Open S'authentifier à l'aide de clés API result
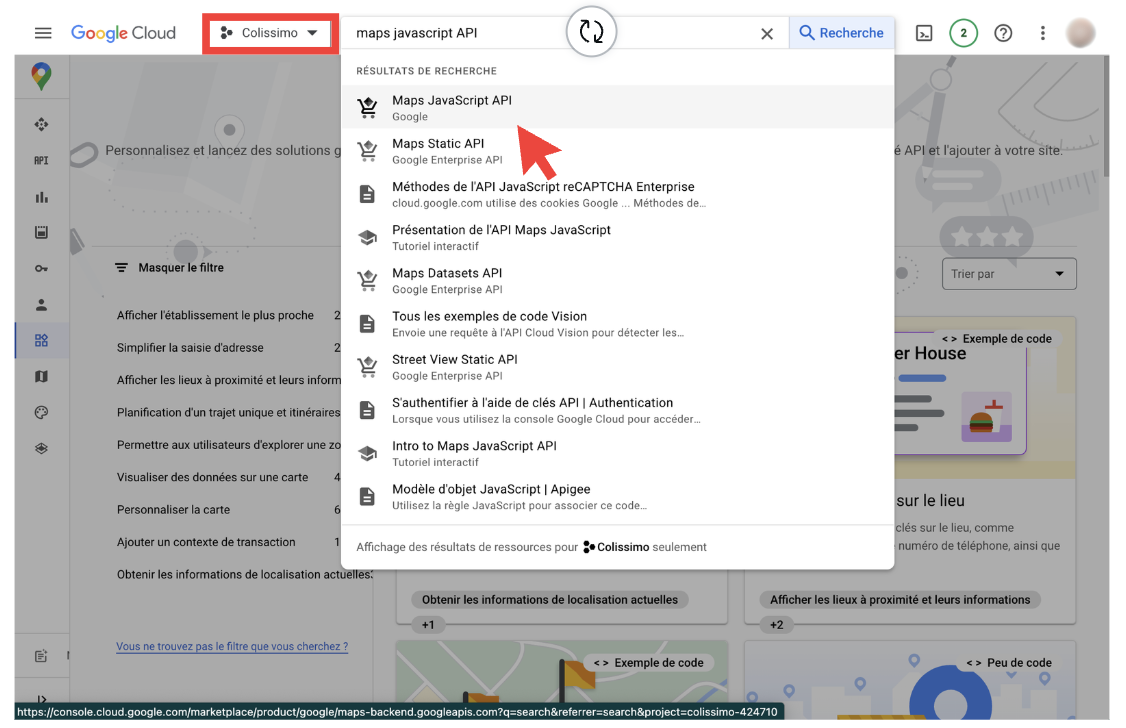 point(618,410)
